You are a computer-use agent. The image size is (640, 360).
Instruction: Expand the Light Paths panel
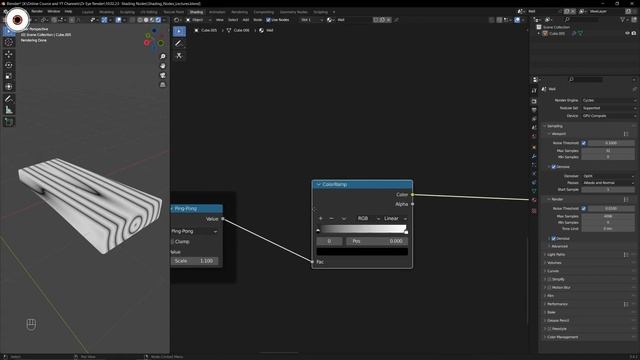[556, 255]
